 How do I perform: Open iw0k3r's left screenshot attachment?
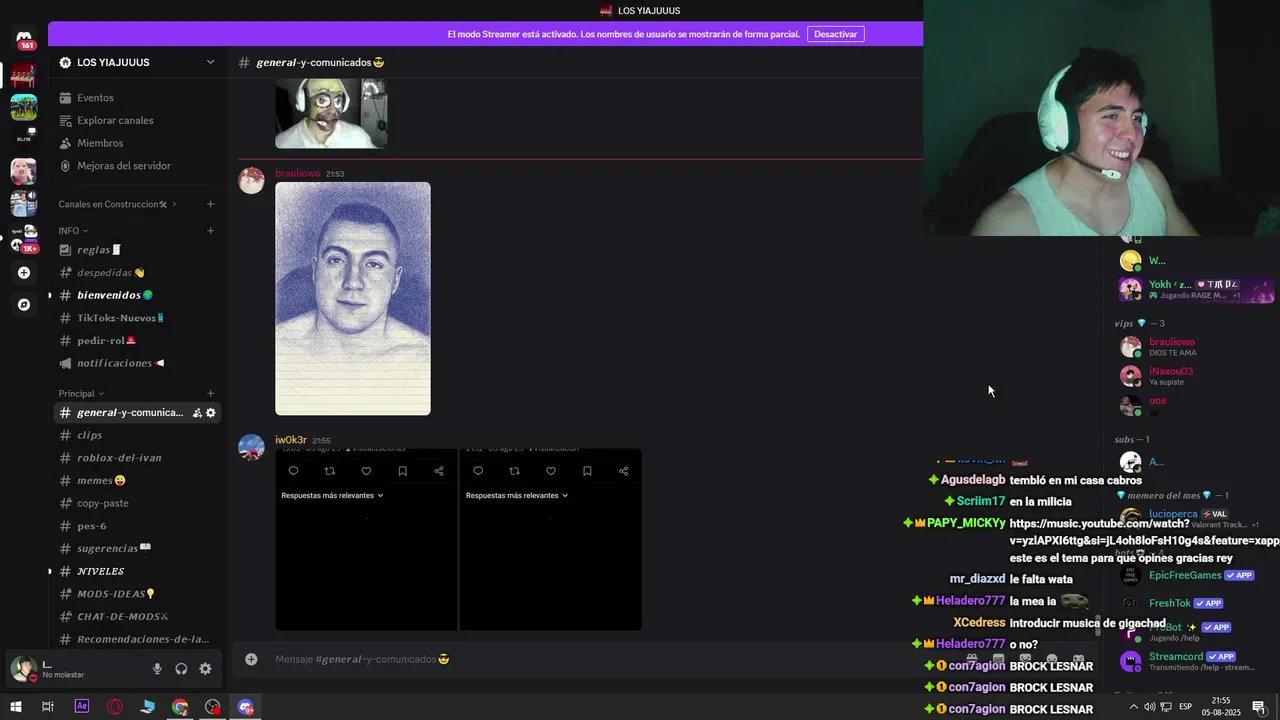[x=366, y=540]
